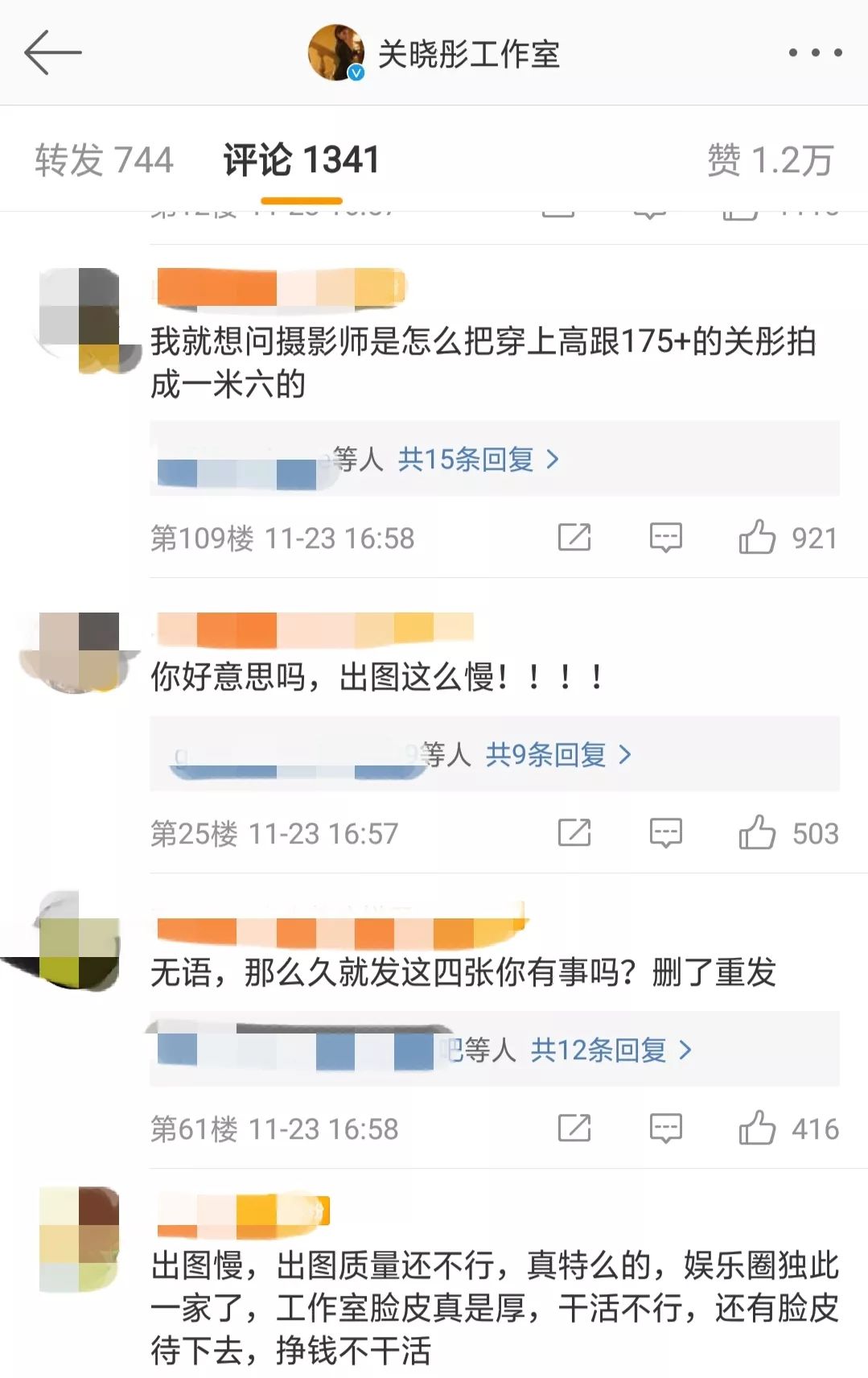Expand 共15条回复 replies thread

point(479,460)
